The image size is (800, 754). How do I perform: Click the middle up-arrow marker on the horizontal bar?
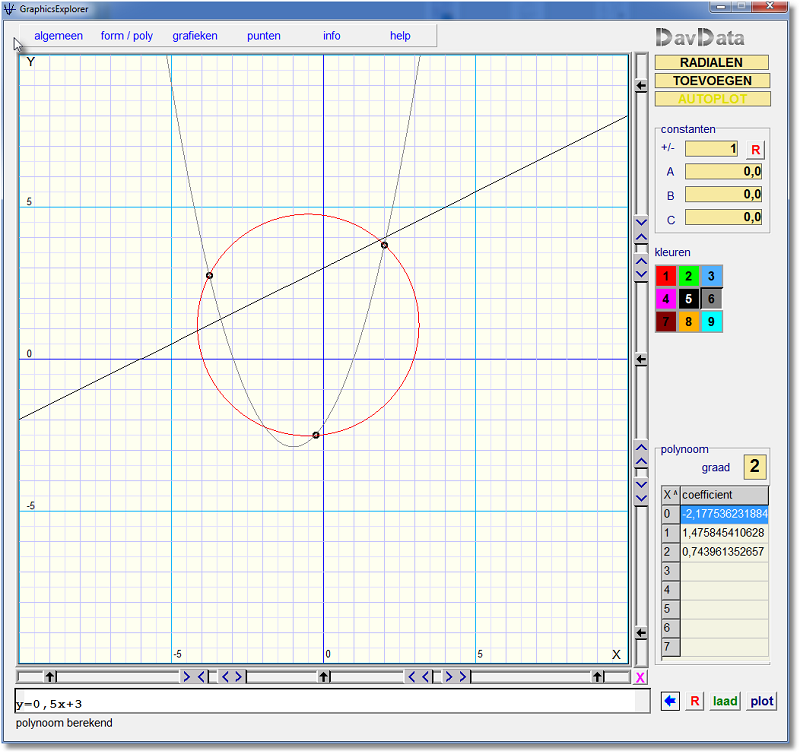323,677
